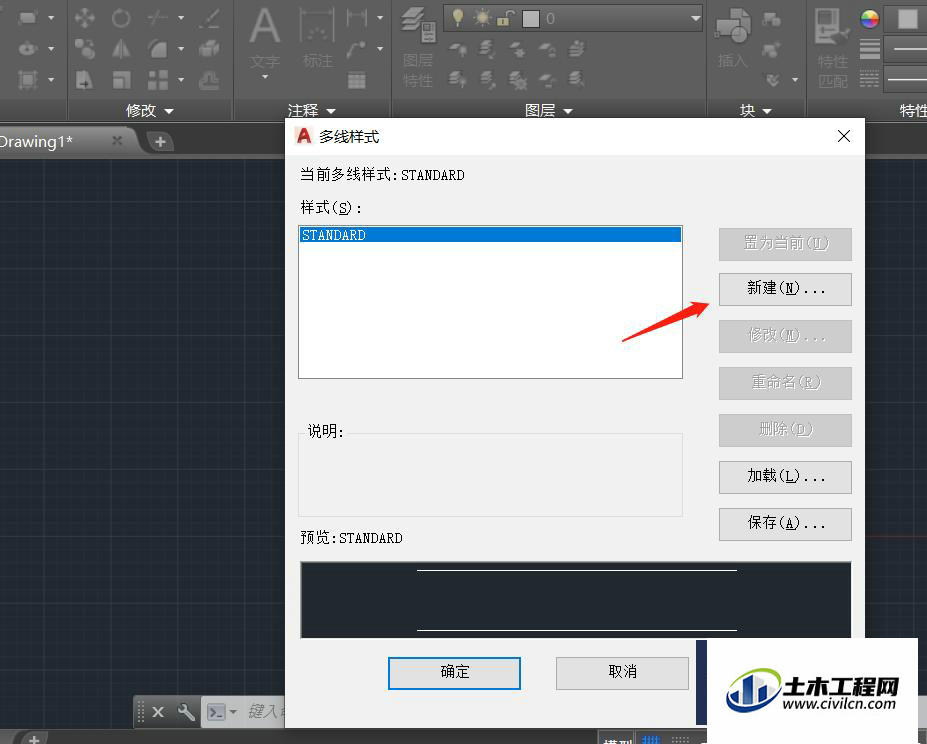Select the Explode tool icon
927x744 pixels.
click(209, 48)
